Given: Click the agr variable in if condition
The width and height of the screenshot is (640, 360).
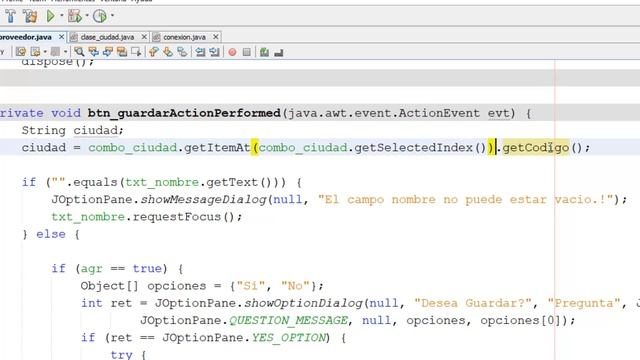Looking at the screenshot, I should pyautogui.click(x=91, y=269).
